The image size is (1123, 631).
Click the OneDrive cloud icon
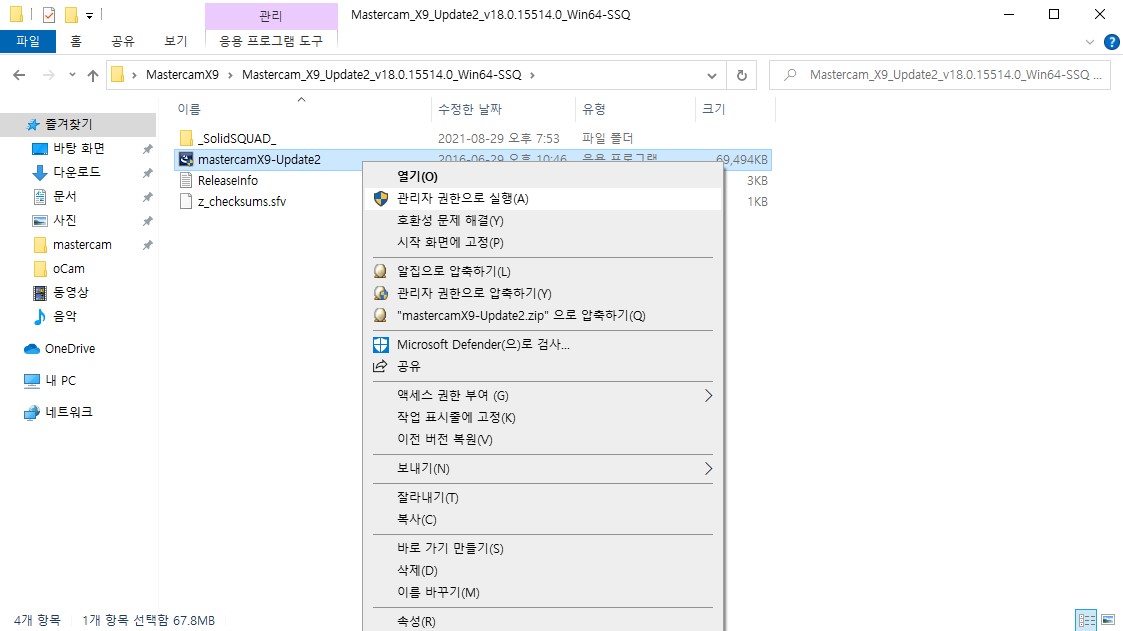(32, 349)
